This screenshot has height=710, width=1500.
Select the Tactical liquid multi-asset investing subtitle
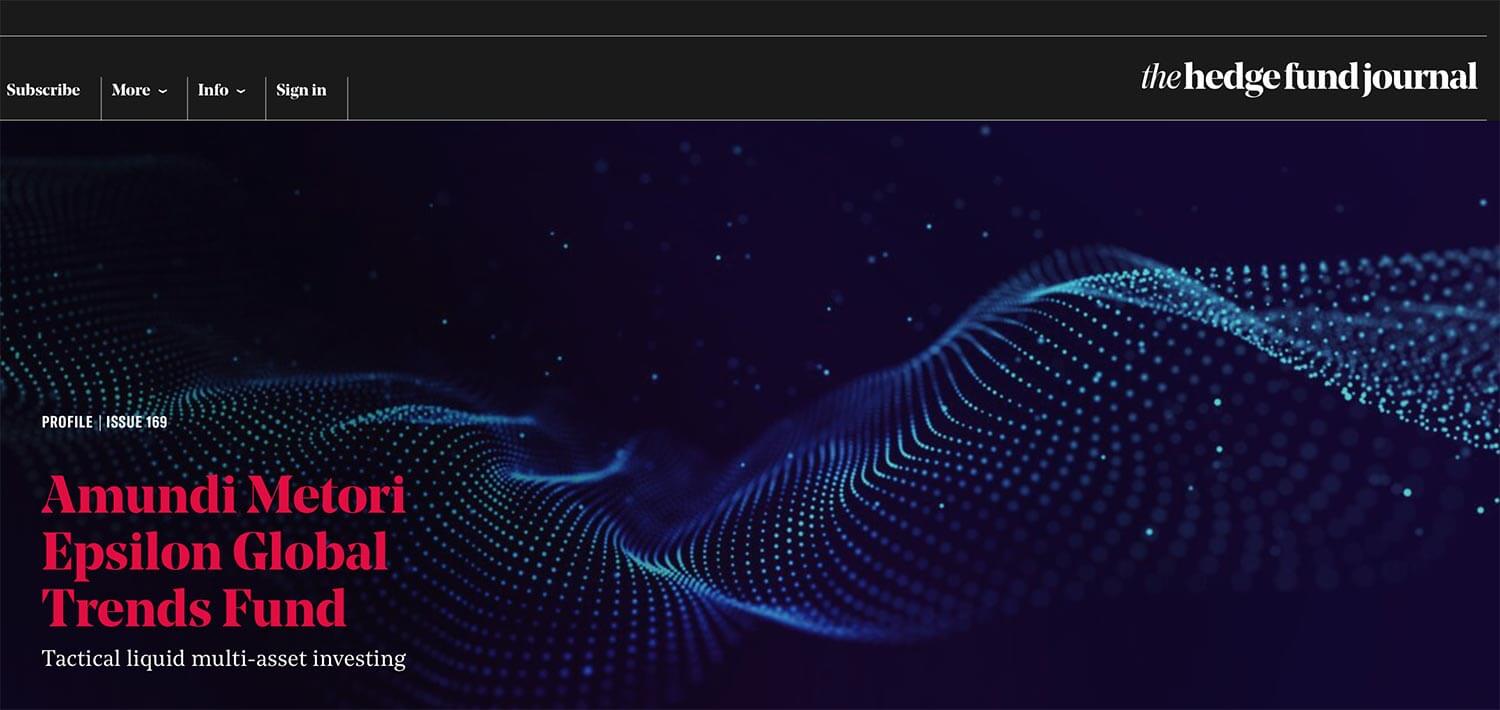[224, 659]
